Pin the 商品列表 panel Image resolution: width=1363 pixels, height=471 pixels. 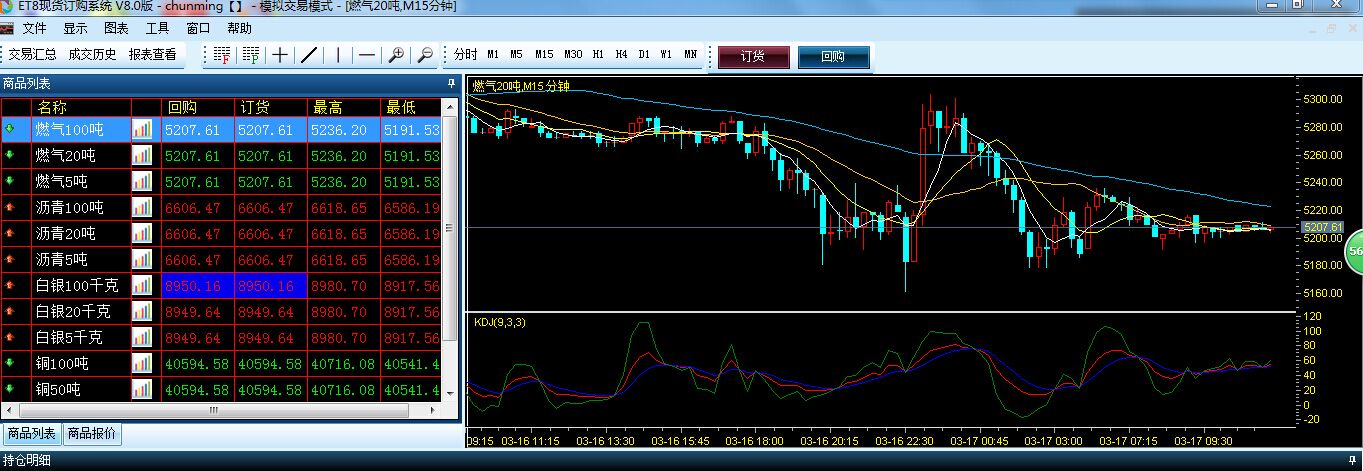451,83
